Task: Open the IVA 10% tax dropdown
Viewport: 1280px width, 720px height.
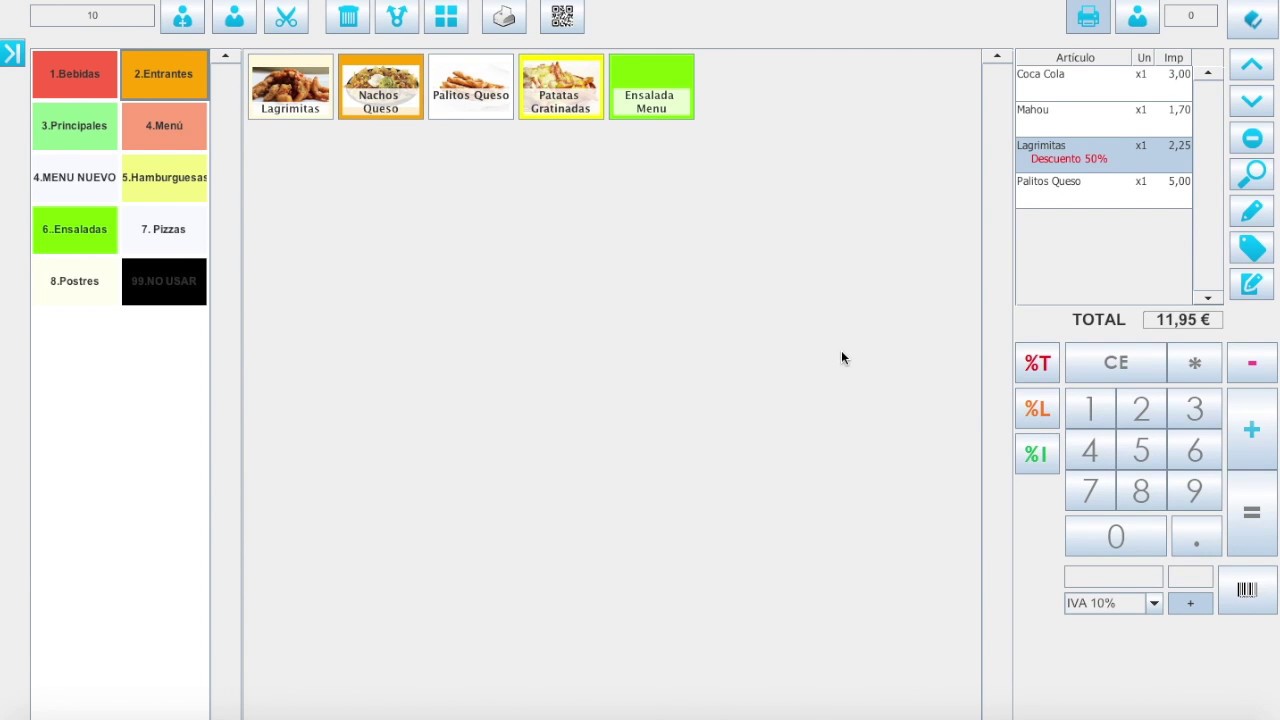Action: pyautogui.click(x=1153, y=603)
